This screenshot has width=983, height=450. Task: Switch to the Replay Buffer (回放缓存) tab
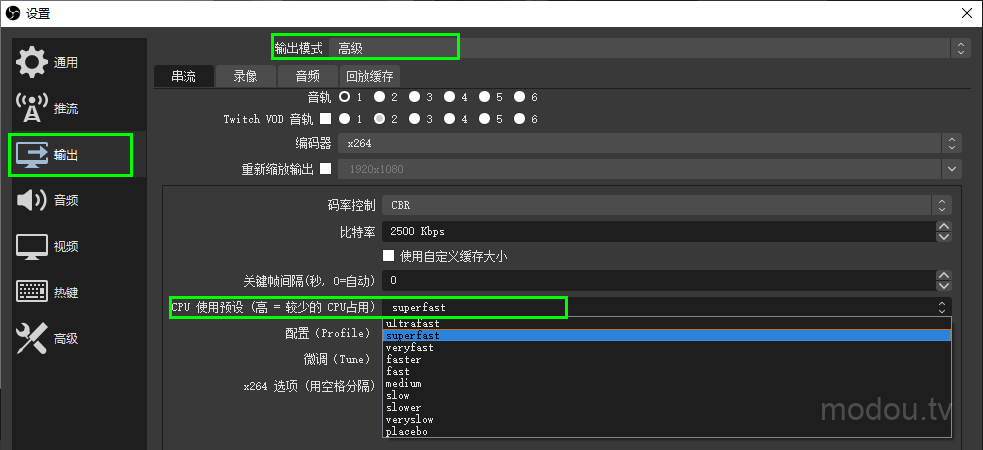(370, 75)
